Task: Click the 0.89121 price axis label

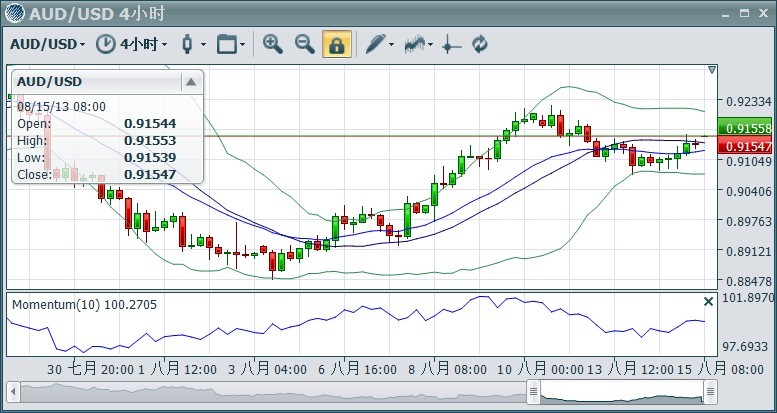Action: [x=749, y=251]
